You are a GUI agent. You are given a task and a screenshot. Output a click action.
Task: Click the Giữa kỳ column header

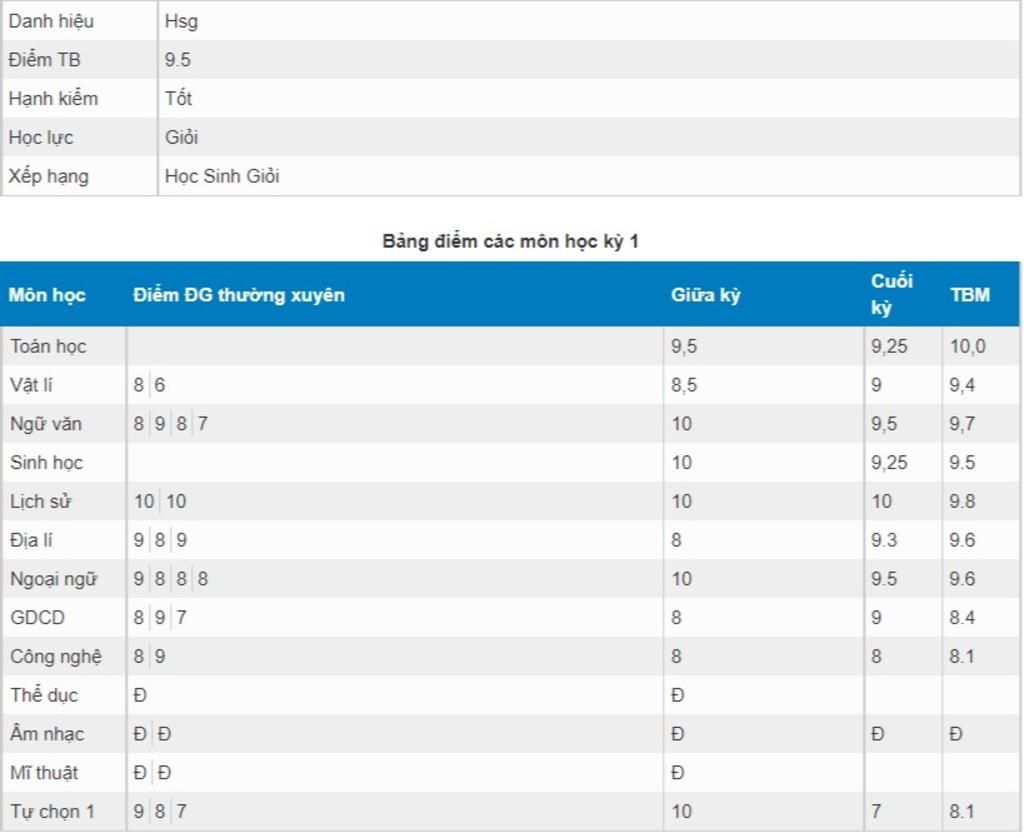(705, 295)
